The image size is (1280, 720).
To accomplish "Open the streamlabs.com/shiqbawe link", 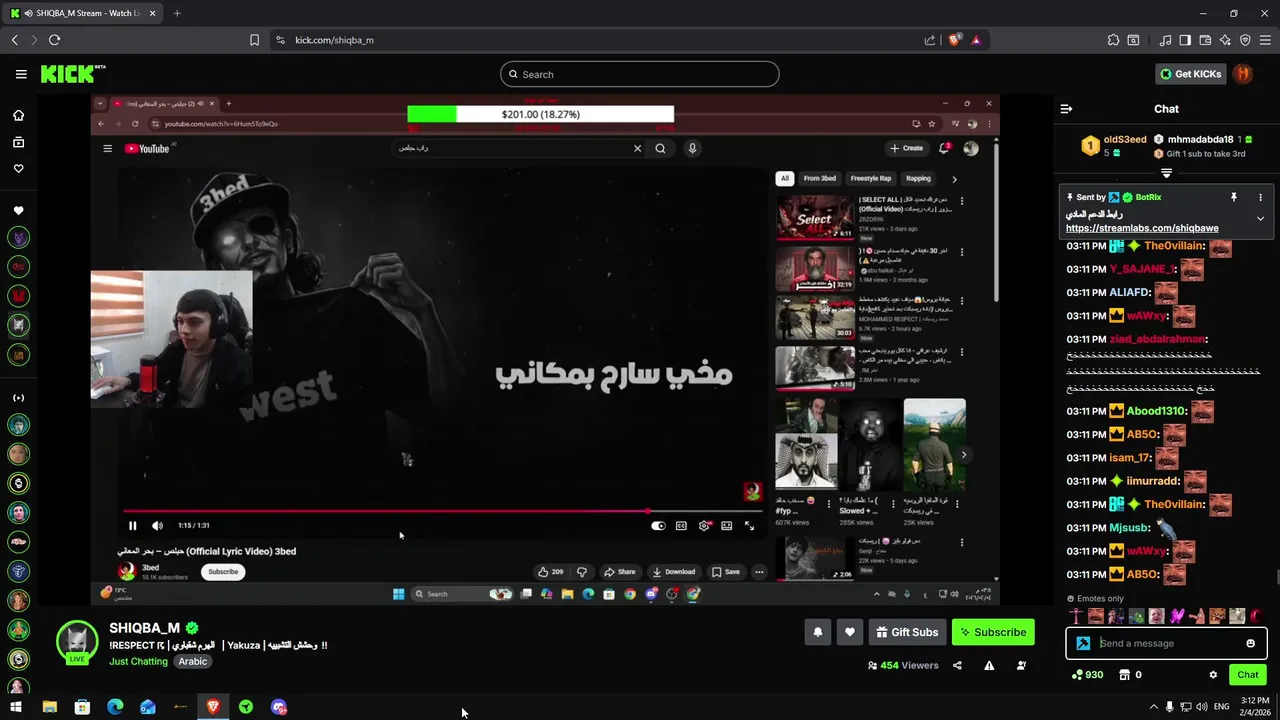I will point(1142,228).
